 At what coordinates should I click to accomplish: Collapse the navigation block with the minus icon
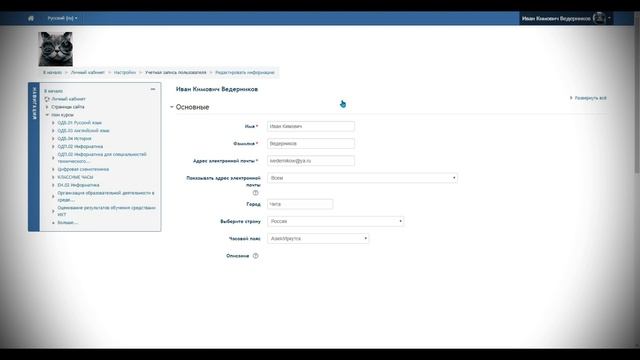coord(153,89)
